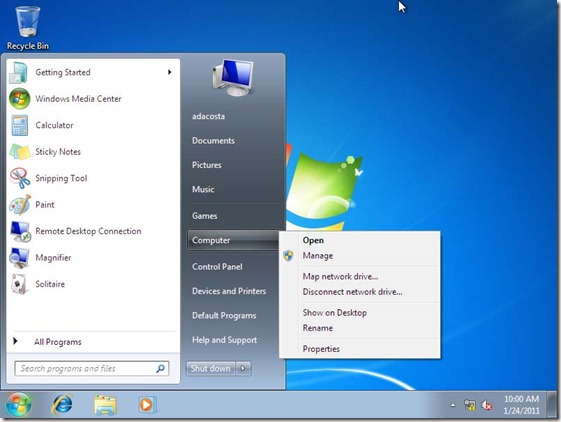Open the Calculator program icon

pos(19,125)
